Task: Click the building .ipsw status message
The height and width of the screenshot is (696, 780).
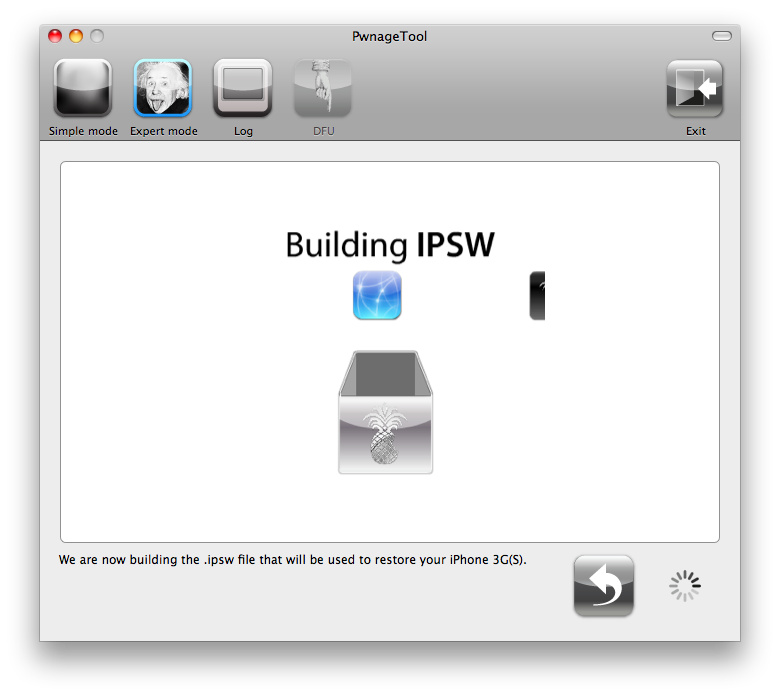Action: point(292,560)
